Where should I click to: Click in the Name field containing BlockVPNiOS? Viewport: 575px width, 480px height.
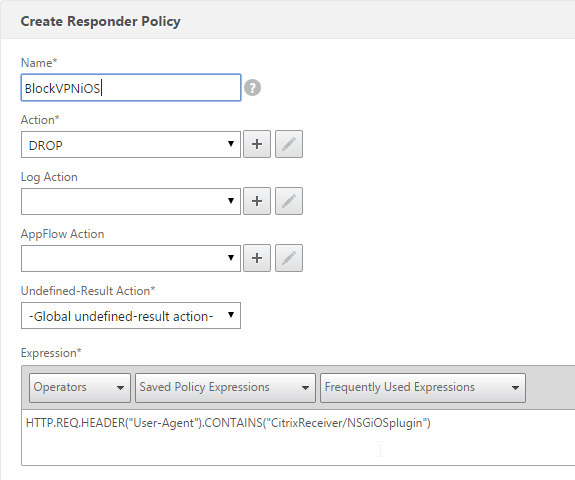click(131, 88)
